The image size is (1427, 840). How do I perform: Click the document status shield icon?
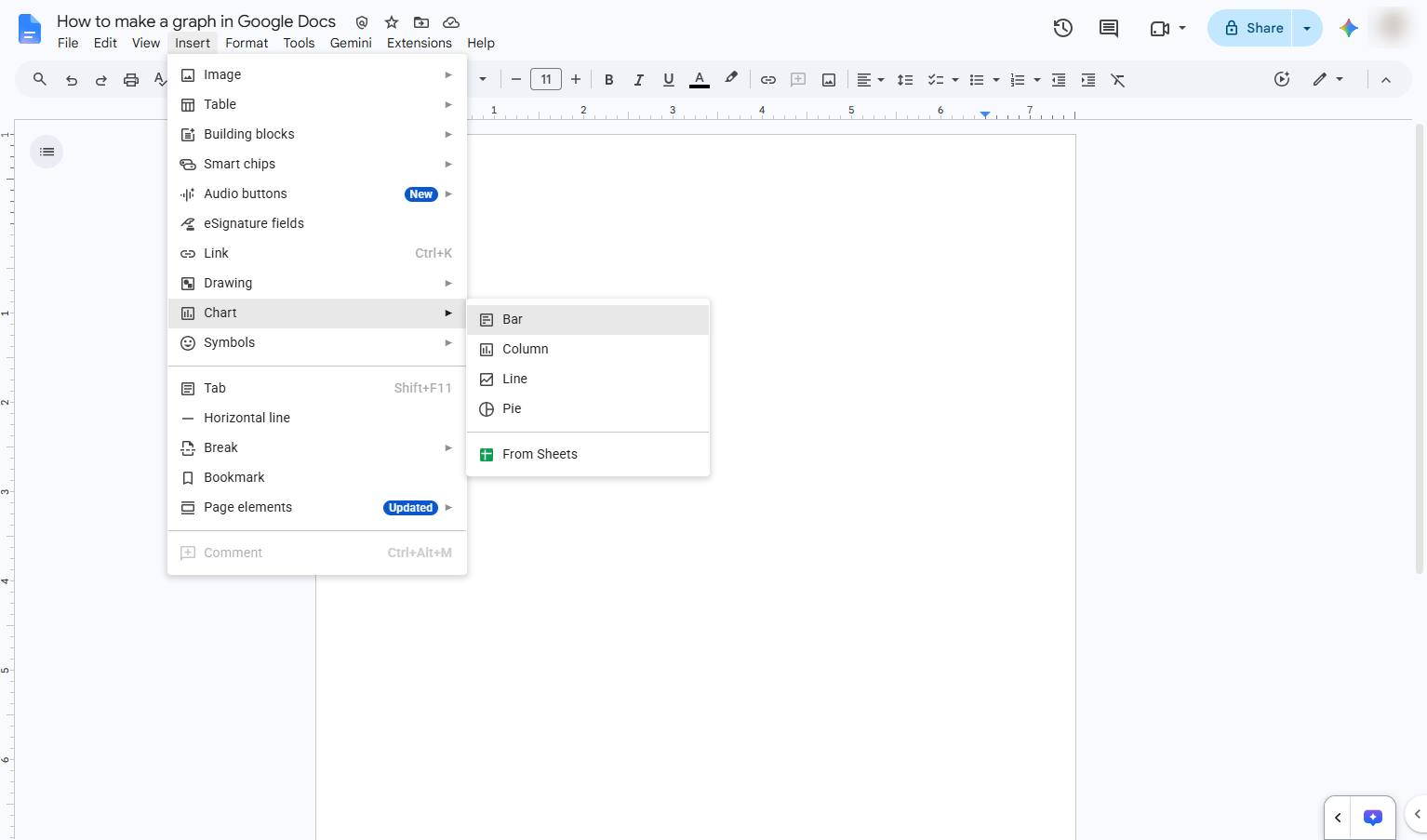coord(362,22)
